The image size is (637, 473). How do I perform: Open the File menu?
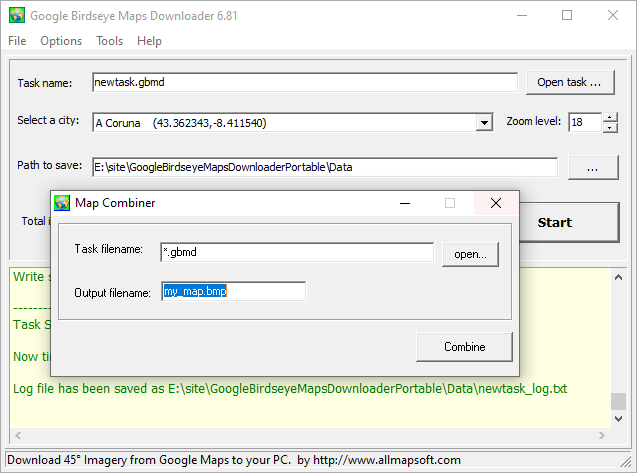point(17,41)
